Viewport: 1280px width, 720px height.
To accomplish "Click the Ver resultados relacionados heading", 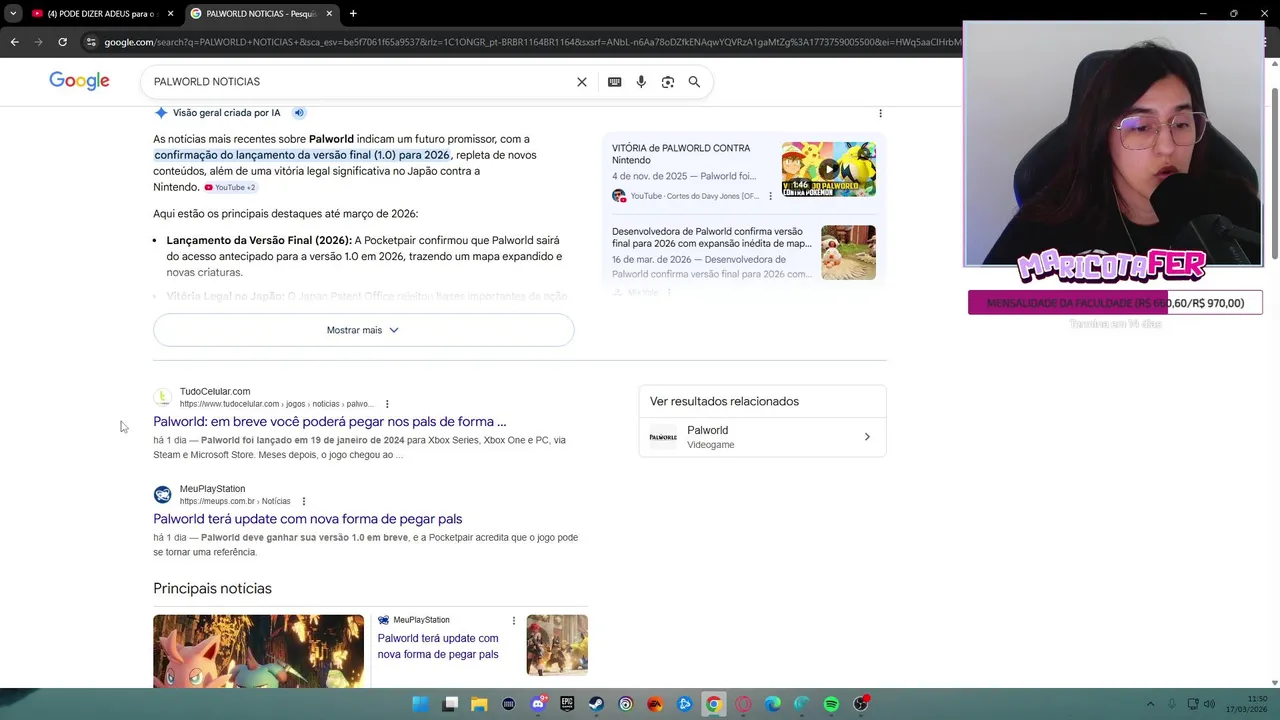I will 724,401.
